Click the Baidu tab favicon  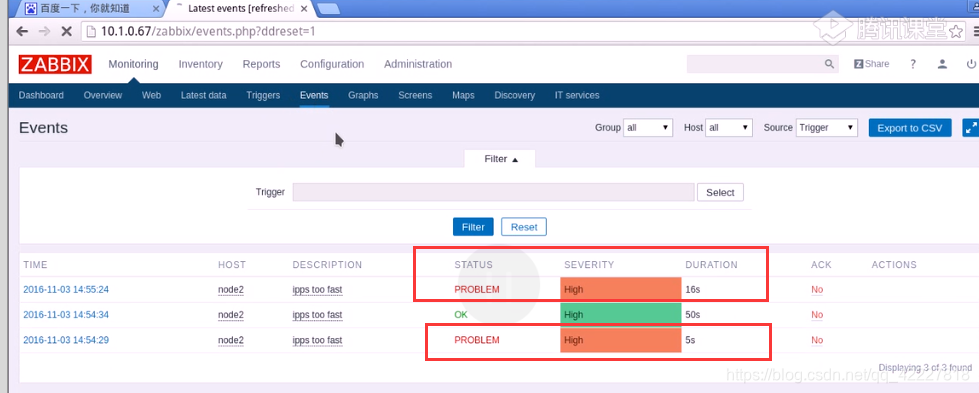(x=31, y=9)
